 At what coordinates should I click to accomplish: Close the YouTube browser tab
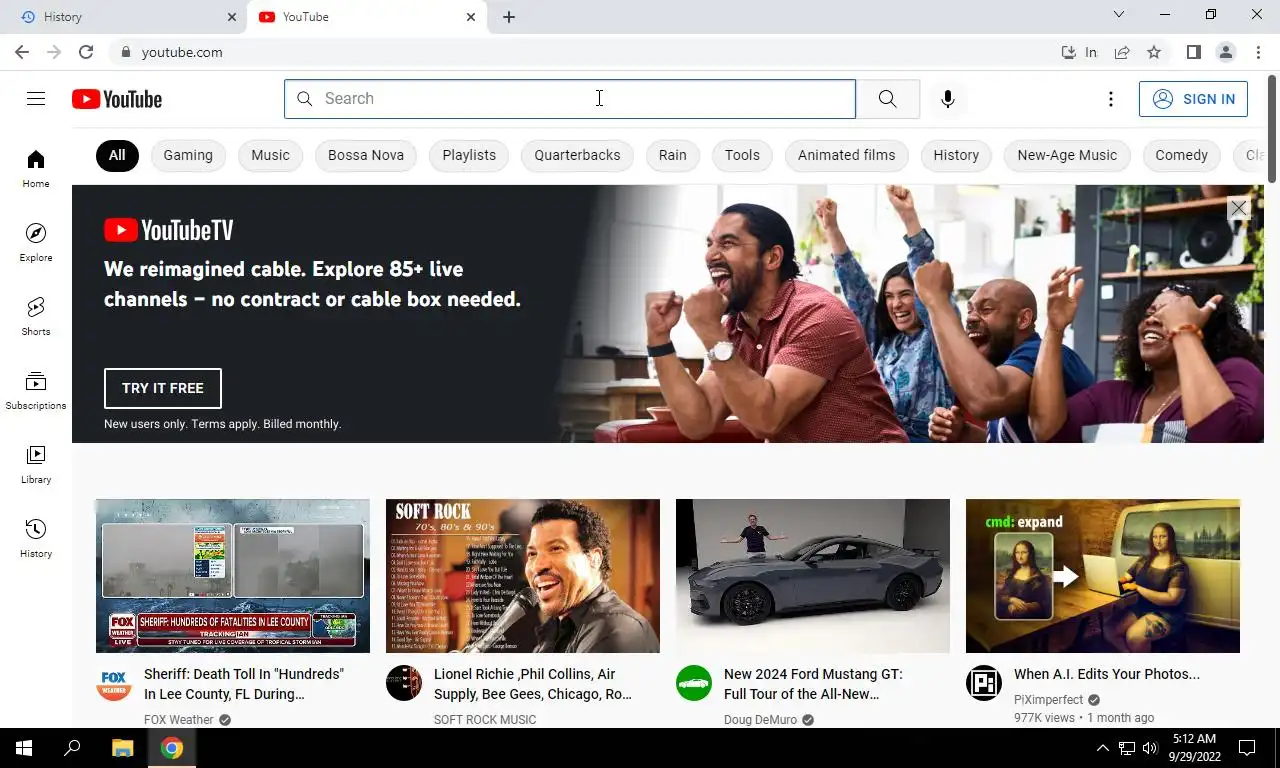pos(471,17)
